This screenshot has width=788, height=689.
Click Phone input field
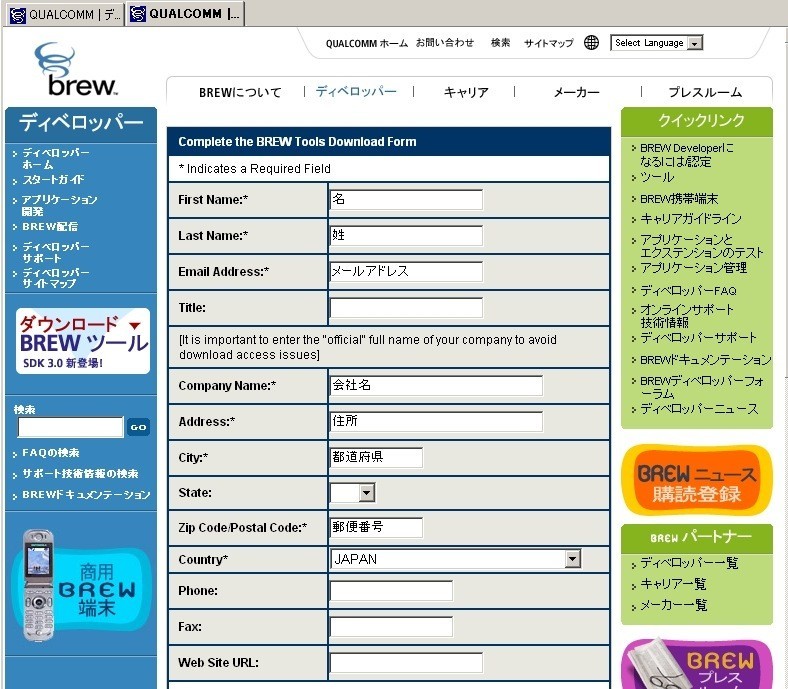(391, 590)
